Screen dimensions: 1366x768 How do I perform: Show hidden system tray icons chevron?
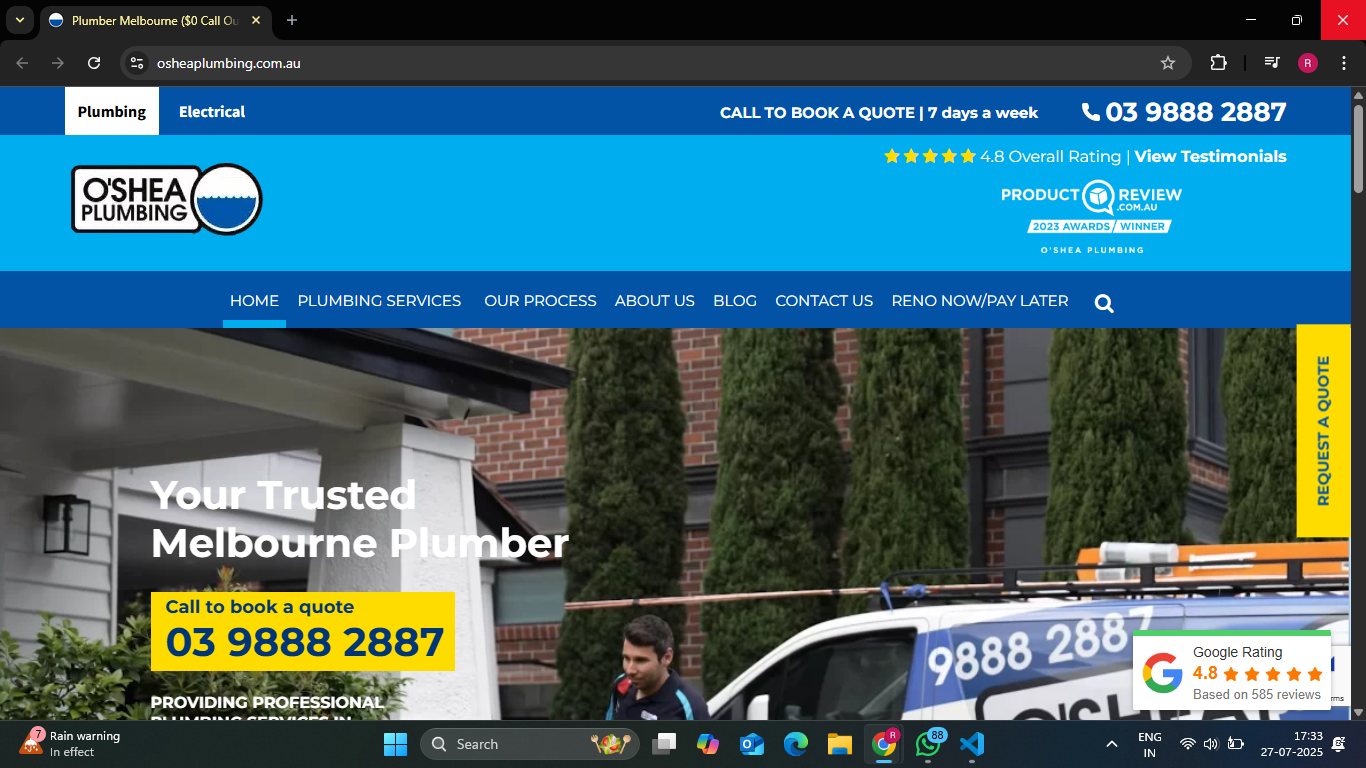coord(1111,744)
